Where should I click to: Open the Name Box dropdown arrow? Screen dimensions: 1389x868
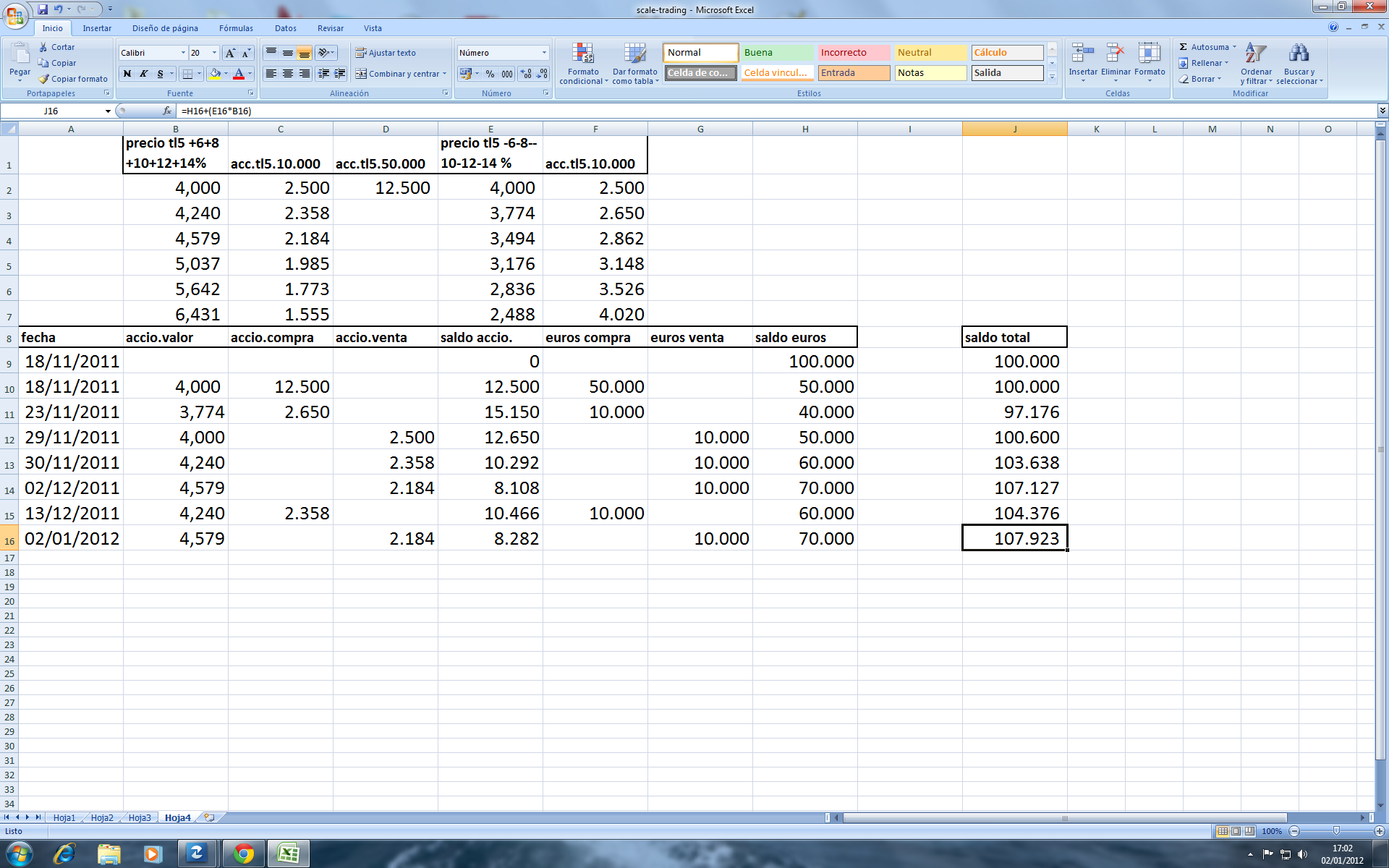[108, 111]
